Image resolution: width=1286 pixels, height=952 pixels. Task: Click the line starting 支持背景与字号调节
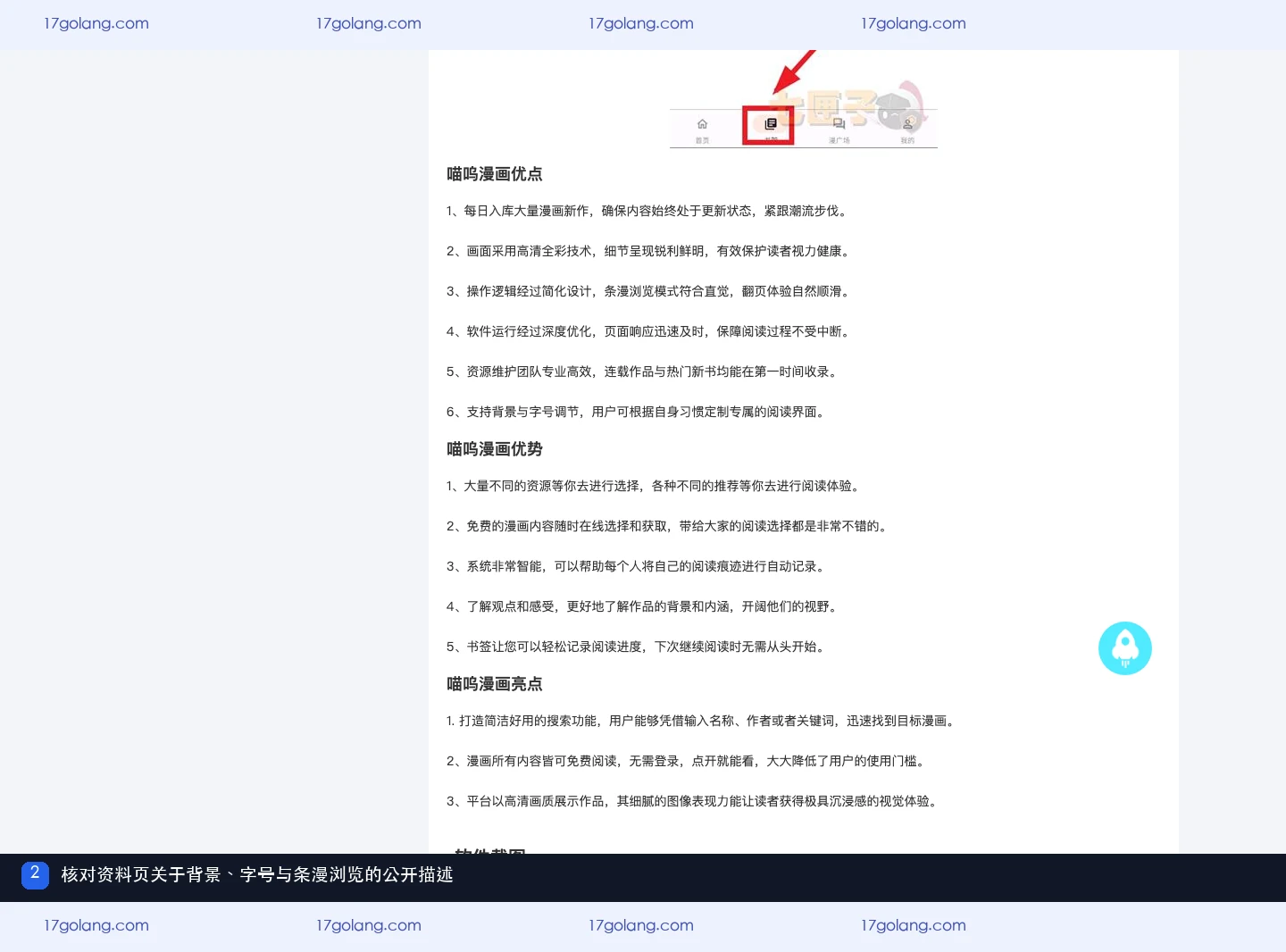pyautogui.click(x=638, y=412)
